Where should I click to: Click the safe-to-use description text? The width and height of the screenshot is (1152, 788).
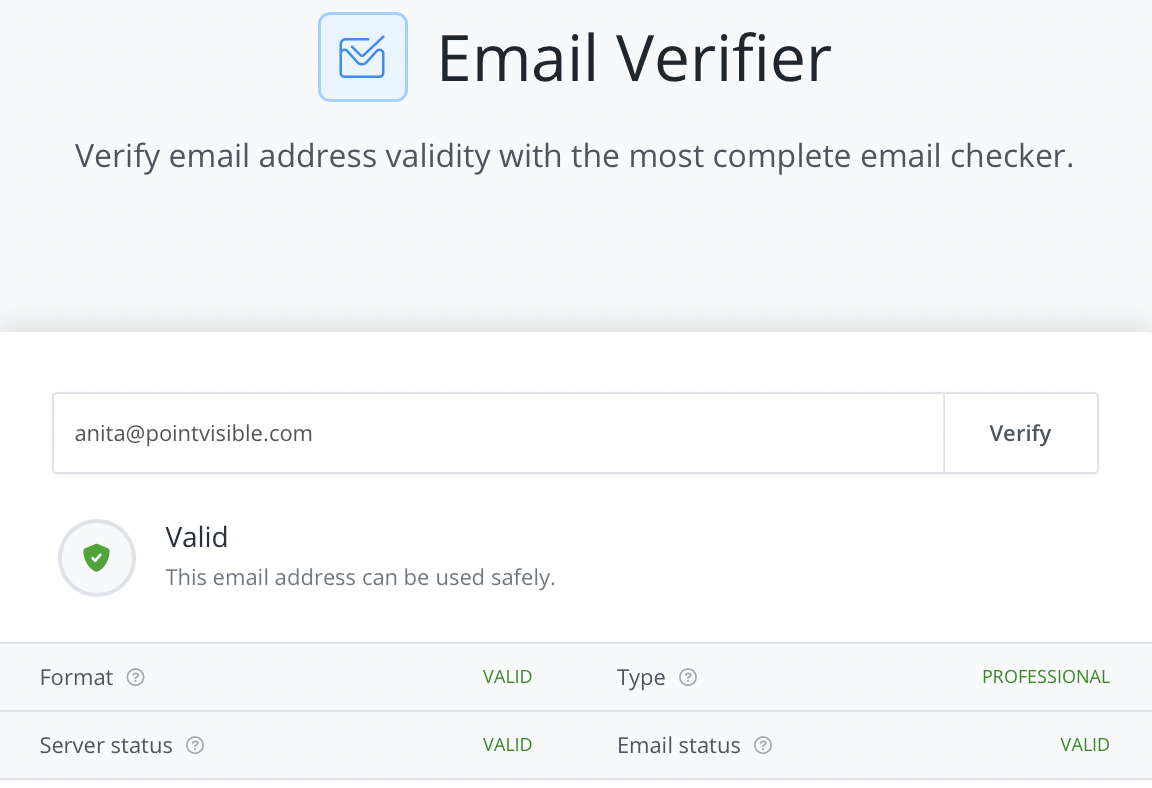click(361, 577)
